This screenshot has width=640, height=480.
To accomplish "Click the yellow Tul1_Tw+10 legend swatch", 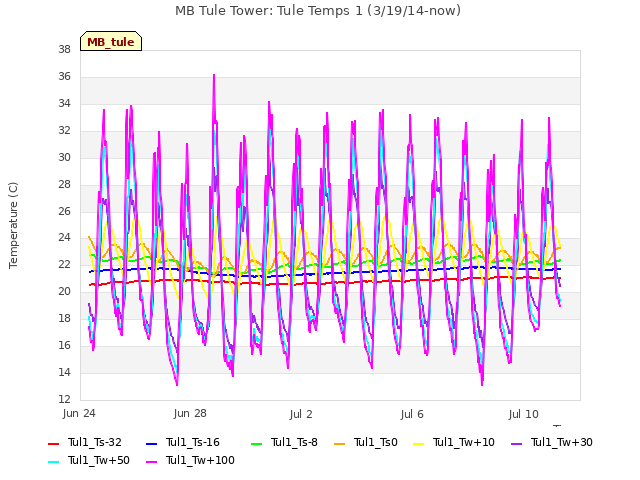I will 419,443.
